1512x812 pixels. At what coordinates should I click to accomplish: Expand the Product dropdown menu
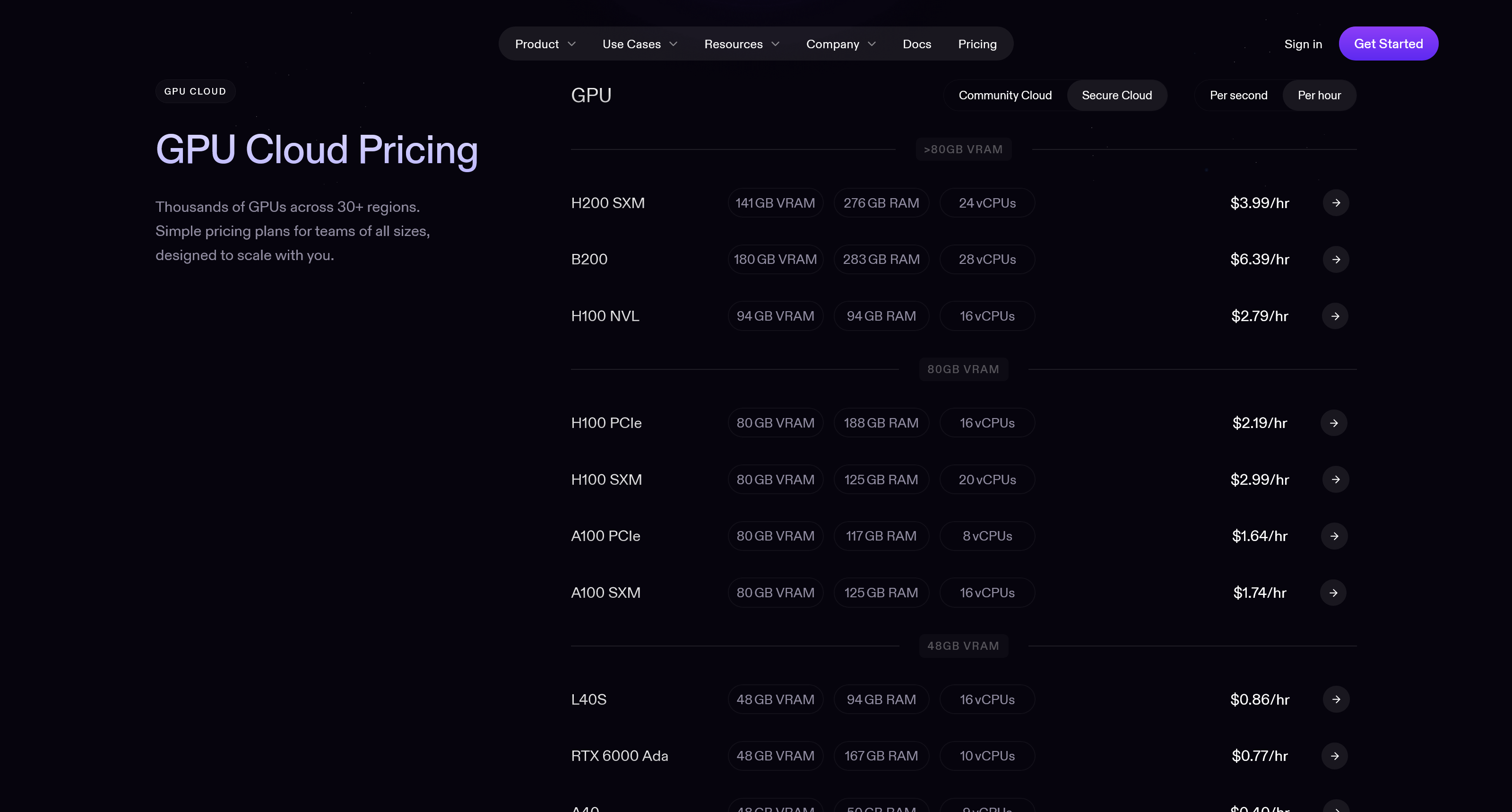tap(544, 44)
